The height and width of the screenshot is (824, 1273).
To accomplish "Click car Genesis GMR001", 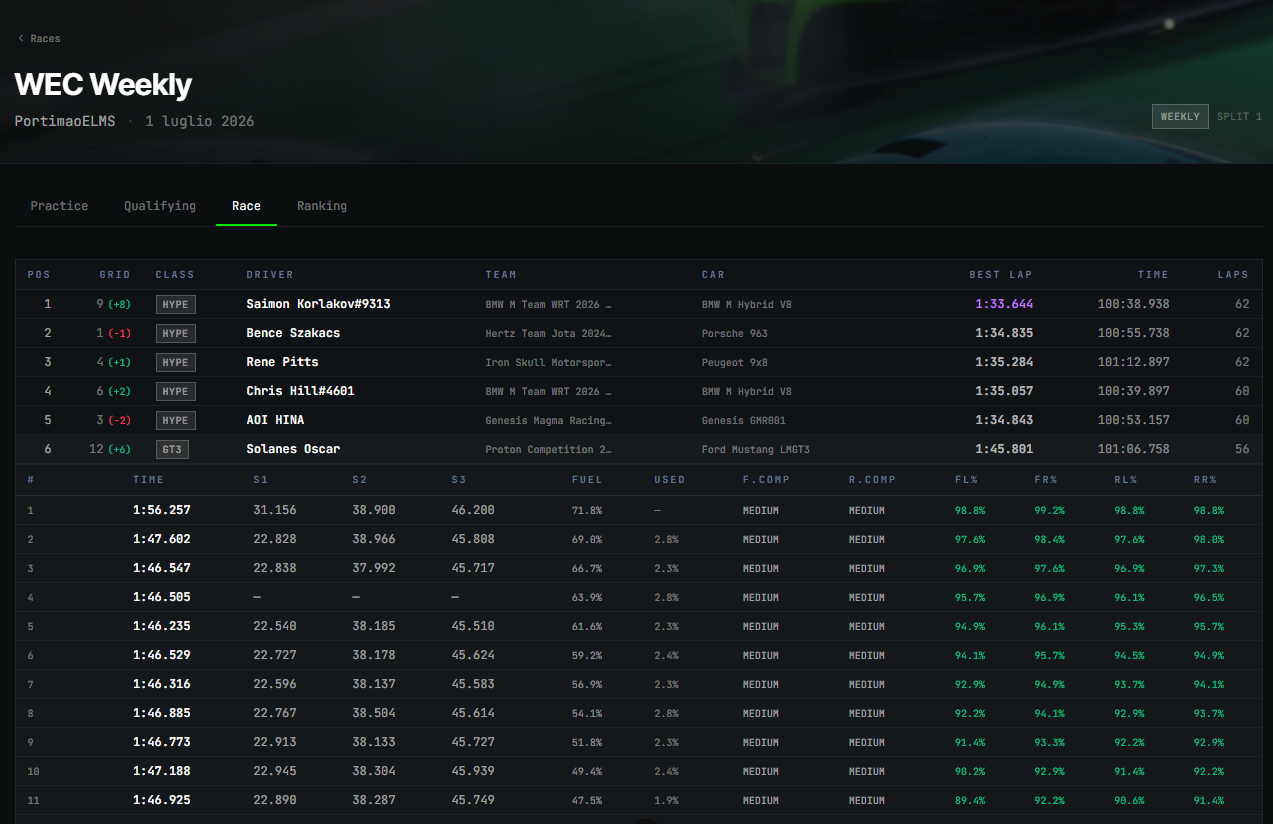I will (x=744, y=420).
